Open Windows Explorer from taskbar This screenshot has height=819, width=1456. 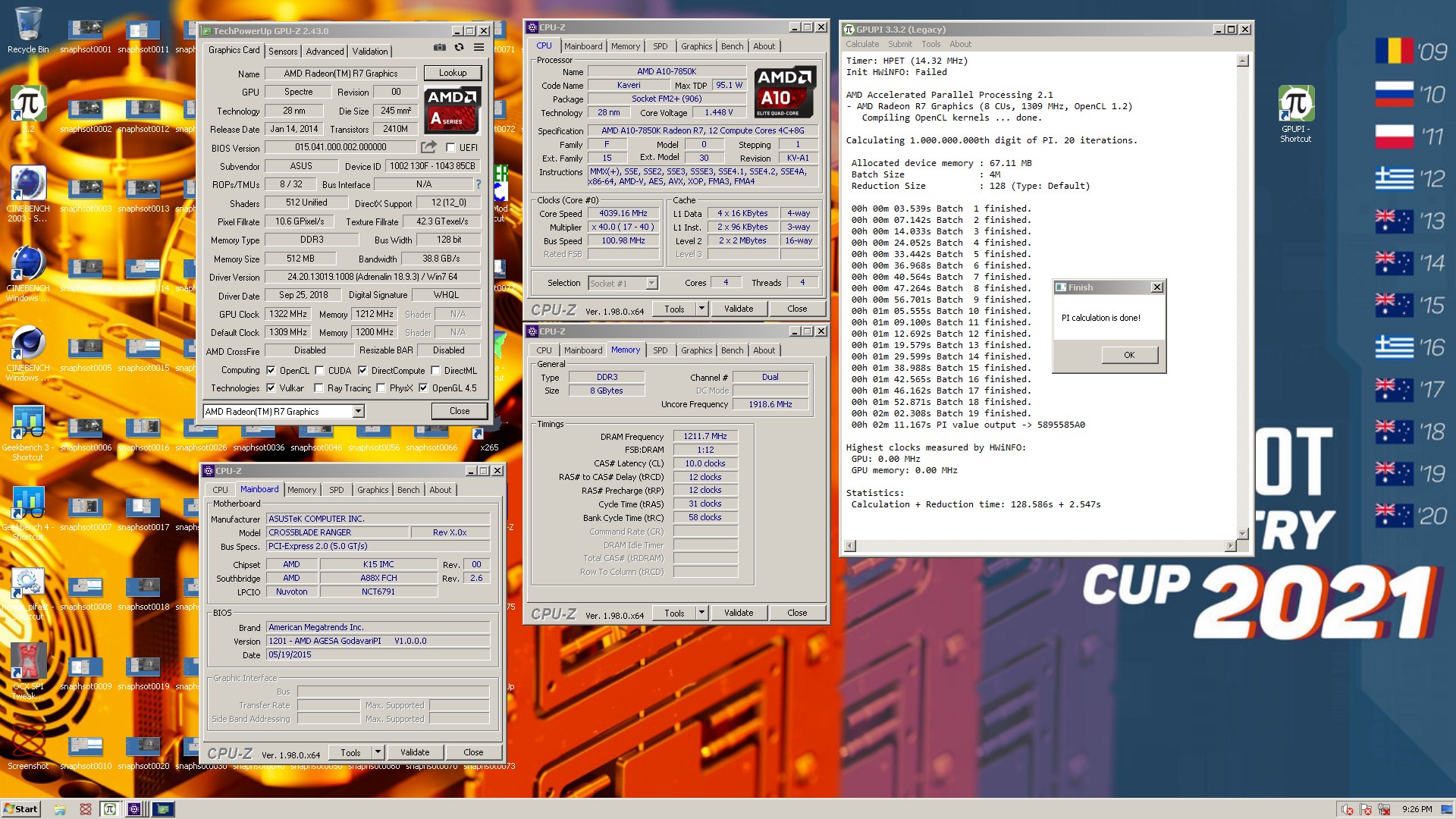(x=60, y=809)
